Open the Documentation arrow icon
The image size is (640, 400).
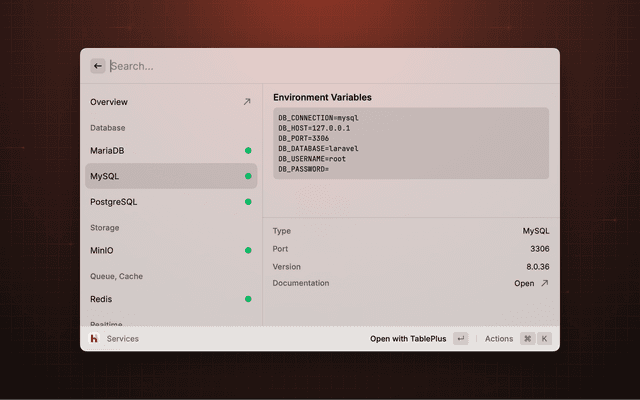pos(544,283)
